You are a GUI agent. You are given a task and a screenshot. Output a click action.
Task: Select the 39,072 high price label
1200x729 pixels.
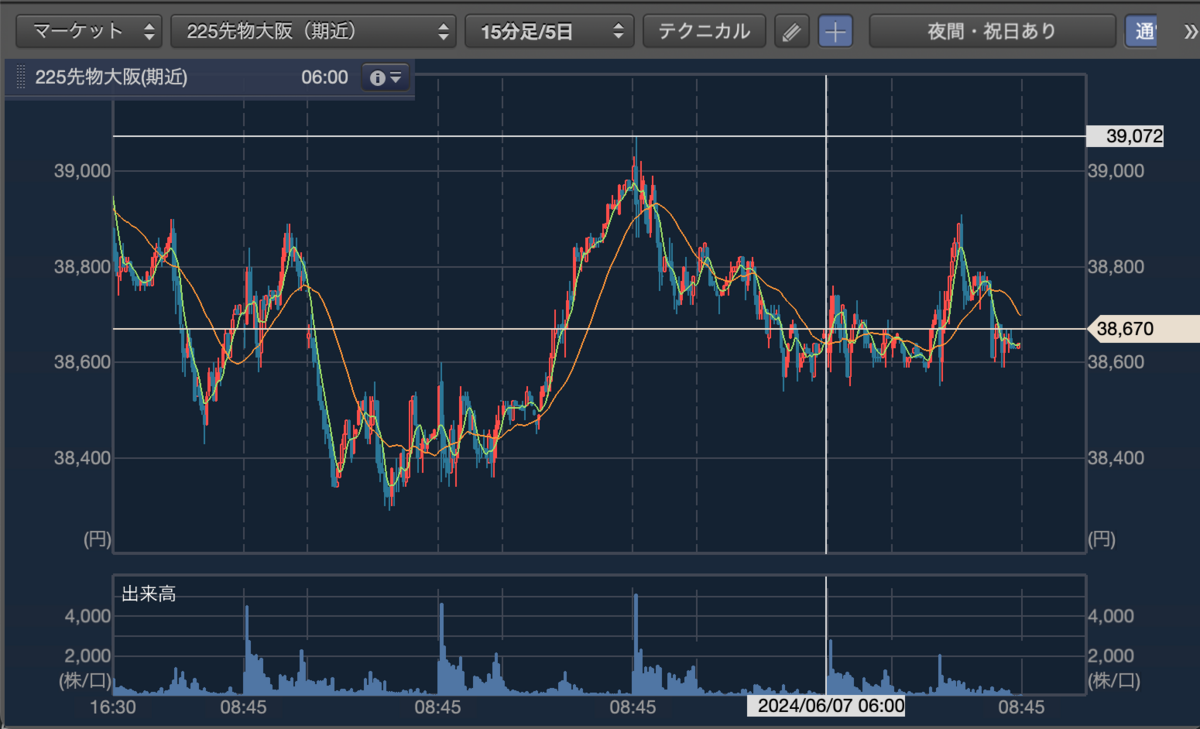pos(1126,136)
